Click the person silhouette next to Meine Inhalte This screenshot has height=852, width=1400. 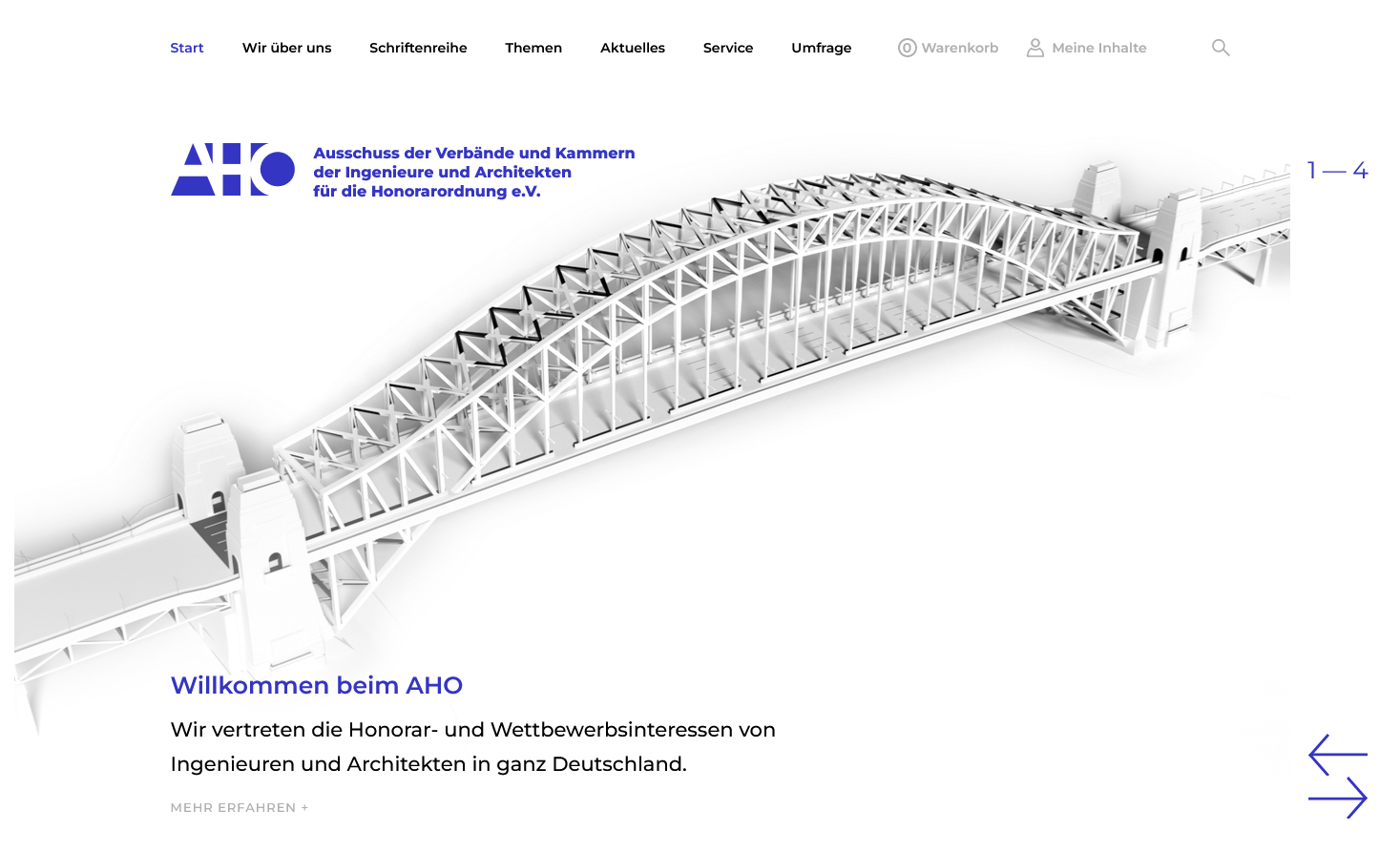[1035, 46]
